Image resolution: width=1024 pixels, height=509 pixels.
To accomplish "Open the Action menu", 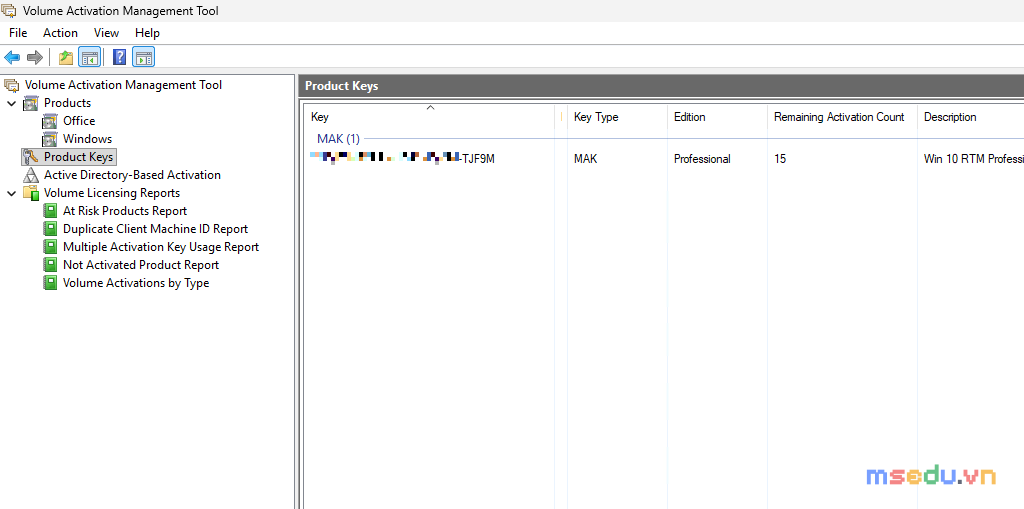I will click(60, 33).
